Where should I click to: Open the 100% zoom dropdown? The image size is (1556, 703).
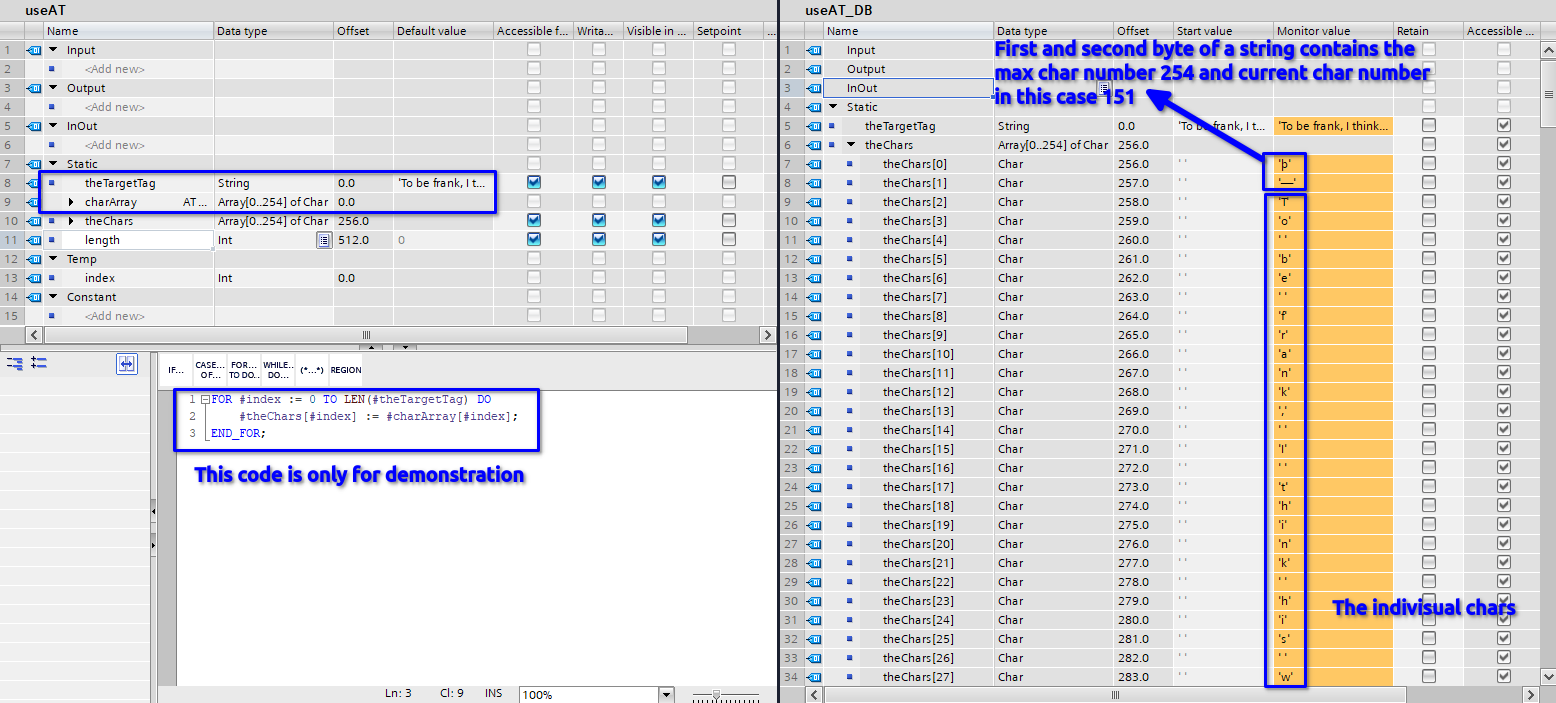click(666, 694)
